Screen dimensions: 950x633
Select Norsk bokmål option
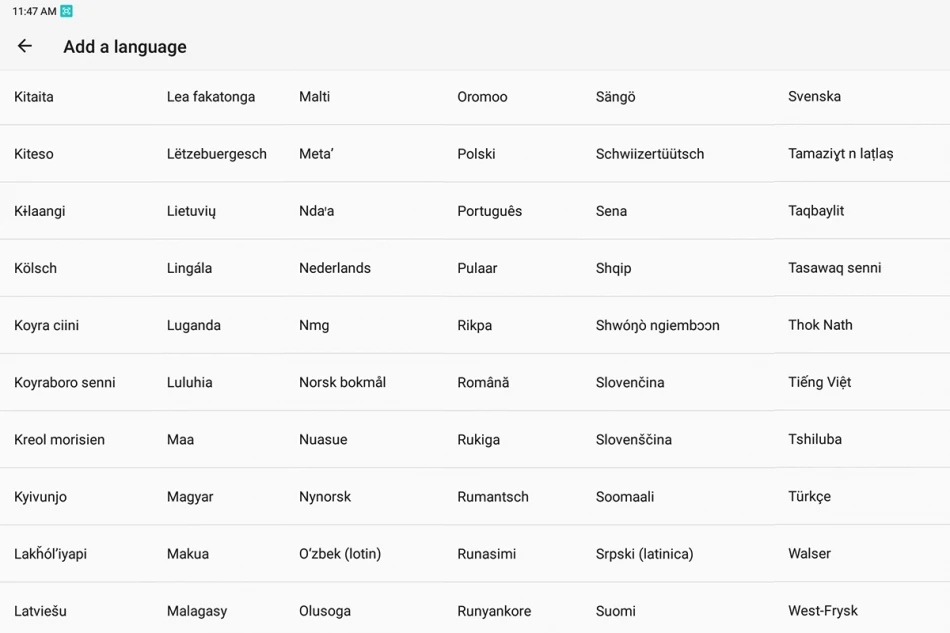coord(342,382)
